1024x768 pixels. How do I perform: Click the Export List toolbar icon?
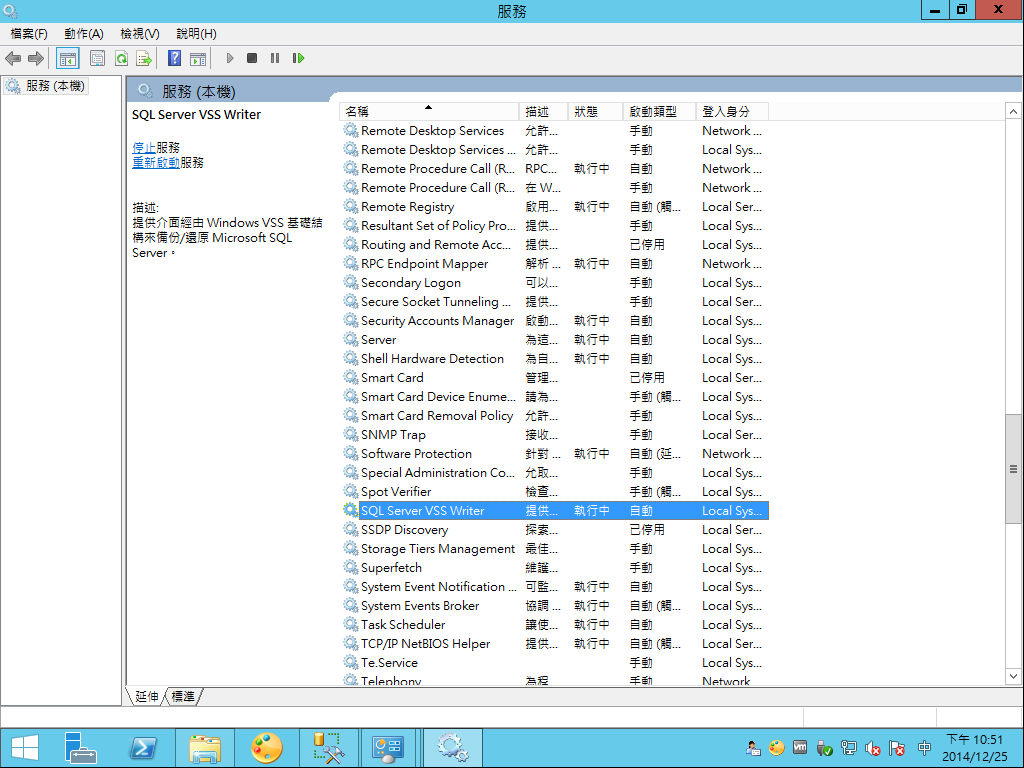[x=144, y=59]
